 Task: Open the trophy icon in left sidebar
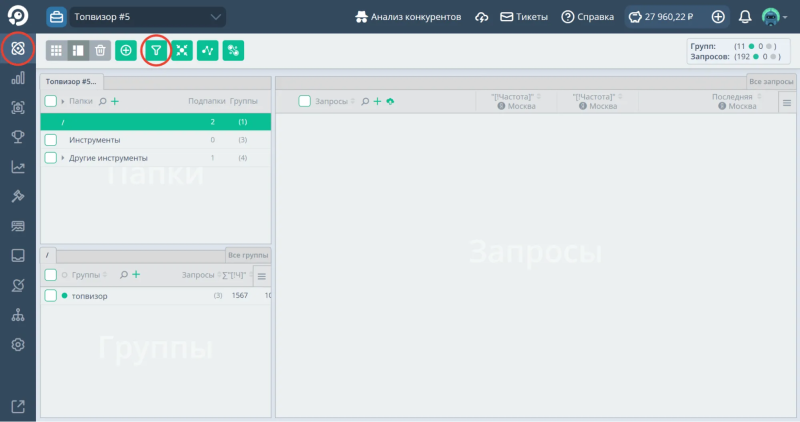coord(17,137)
